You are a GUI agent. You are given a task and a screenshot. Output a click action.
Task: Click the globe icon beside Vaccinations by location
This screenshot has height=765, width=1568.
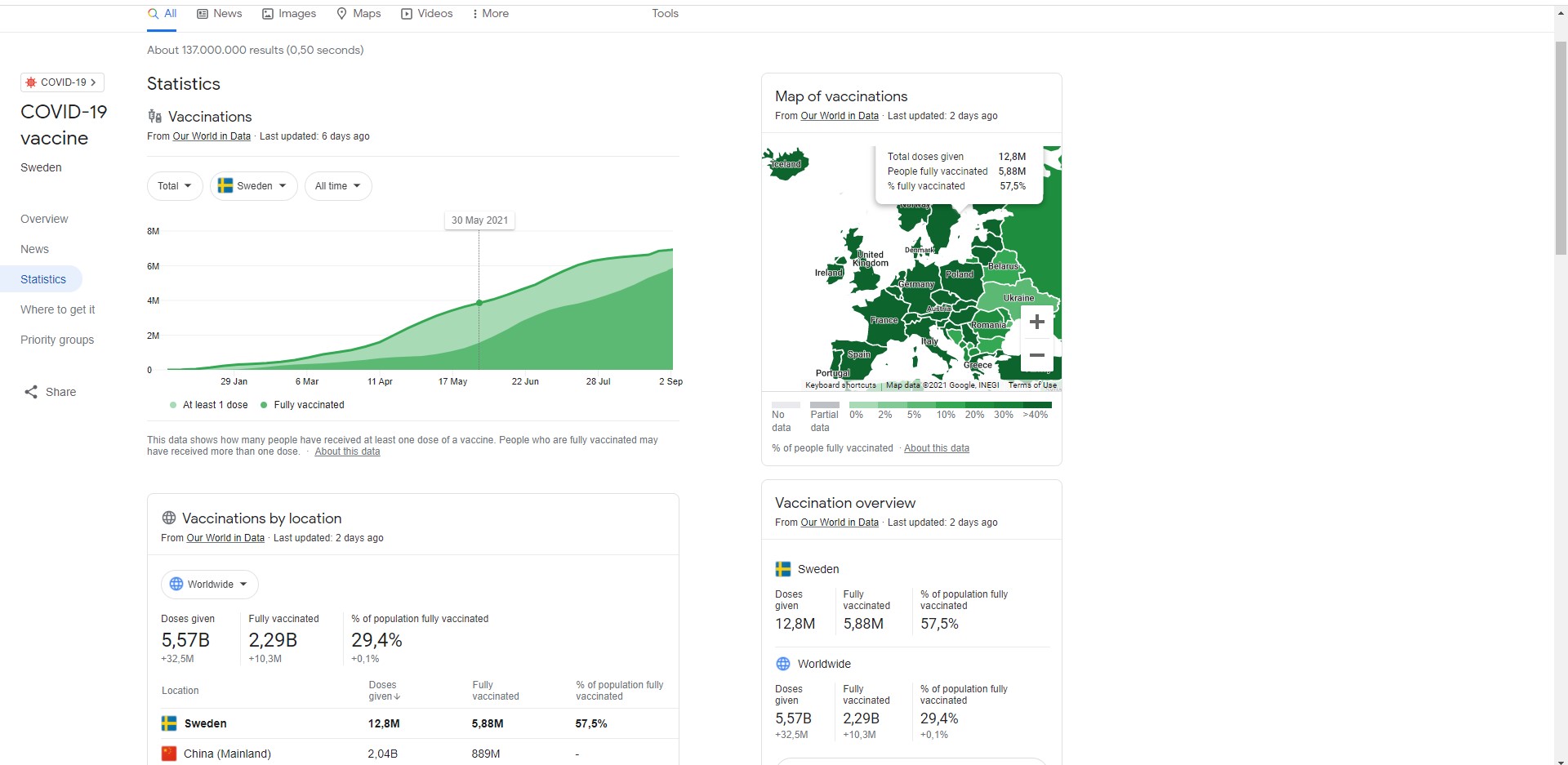(x=169, y=518)
